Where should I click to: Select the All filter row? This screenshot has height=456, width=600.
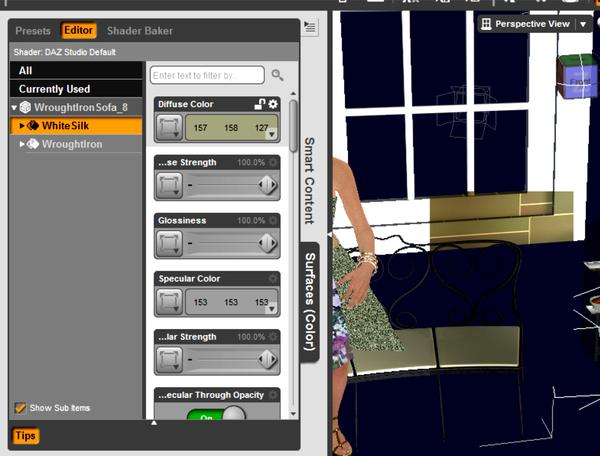tap(76, 70)
